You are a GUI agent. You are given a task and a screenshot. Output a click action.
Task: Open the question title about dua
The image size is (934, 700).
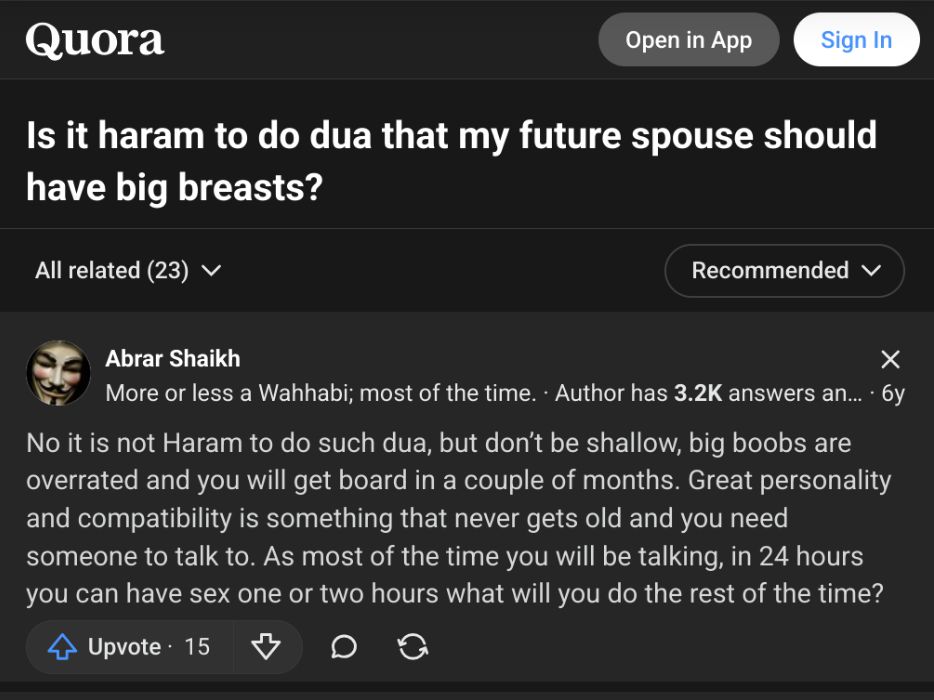[450, 159]
